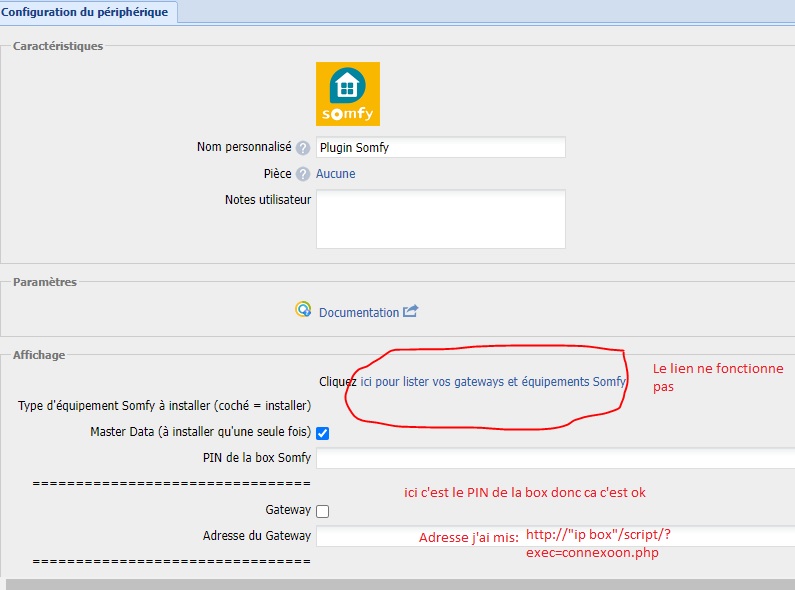The height and width of the screenshot is (590, 795).
Task: Click the 'Master Data' label text
Action: [x=200, y=432]
